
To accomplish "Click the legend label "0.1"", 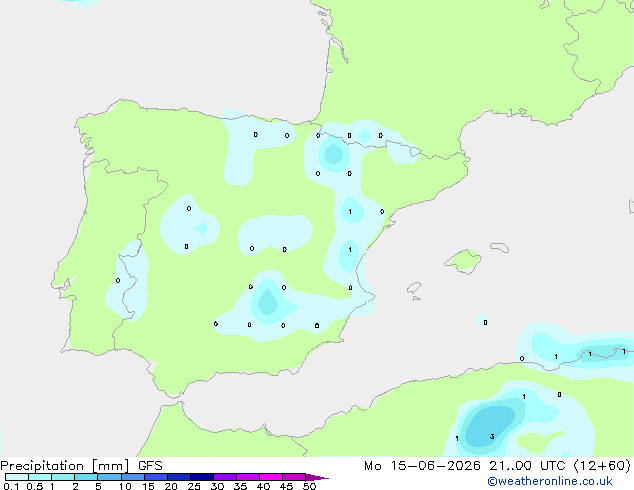I will [11, 486].
